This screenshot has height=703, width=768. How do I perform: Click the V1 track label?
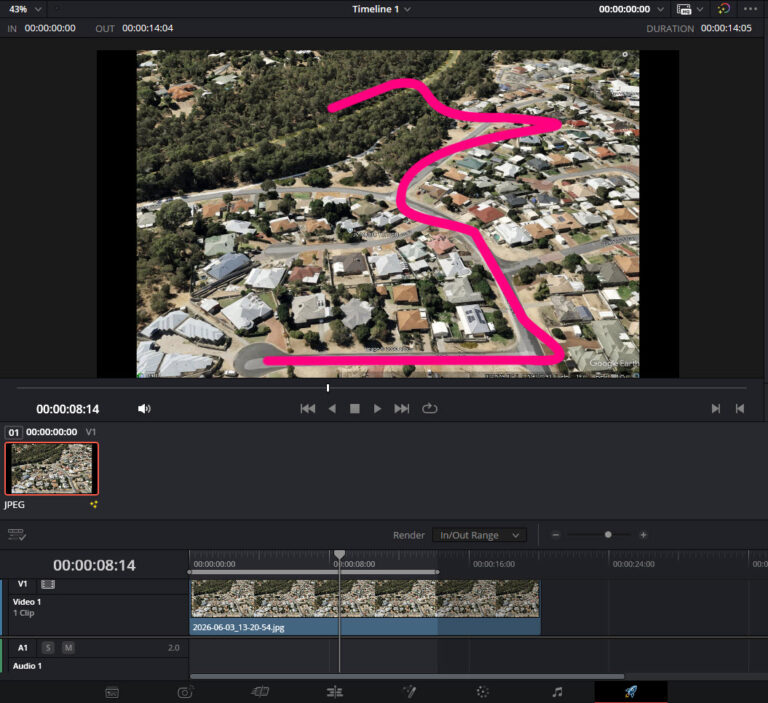pos(23,584)
